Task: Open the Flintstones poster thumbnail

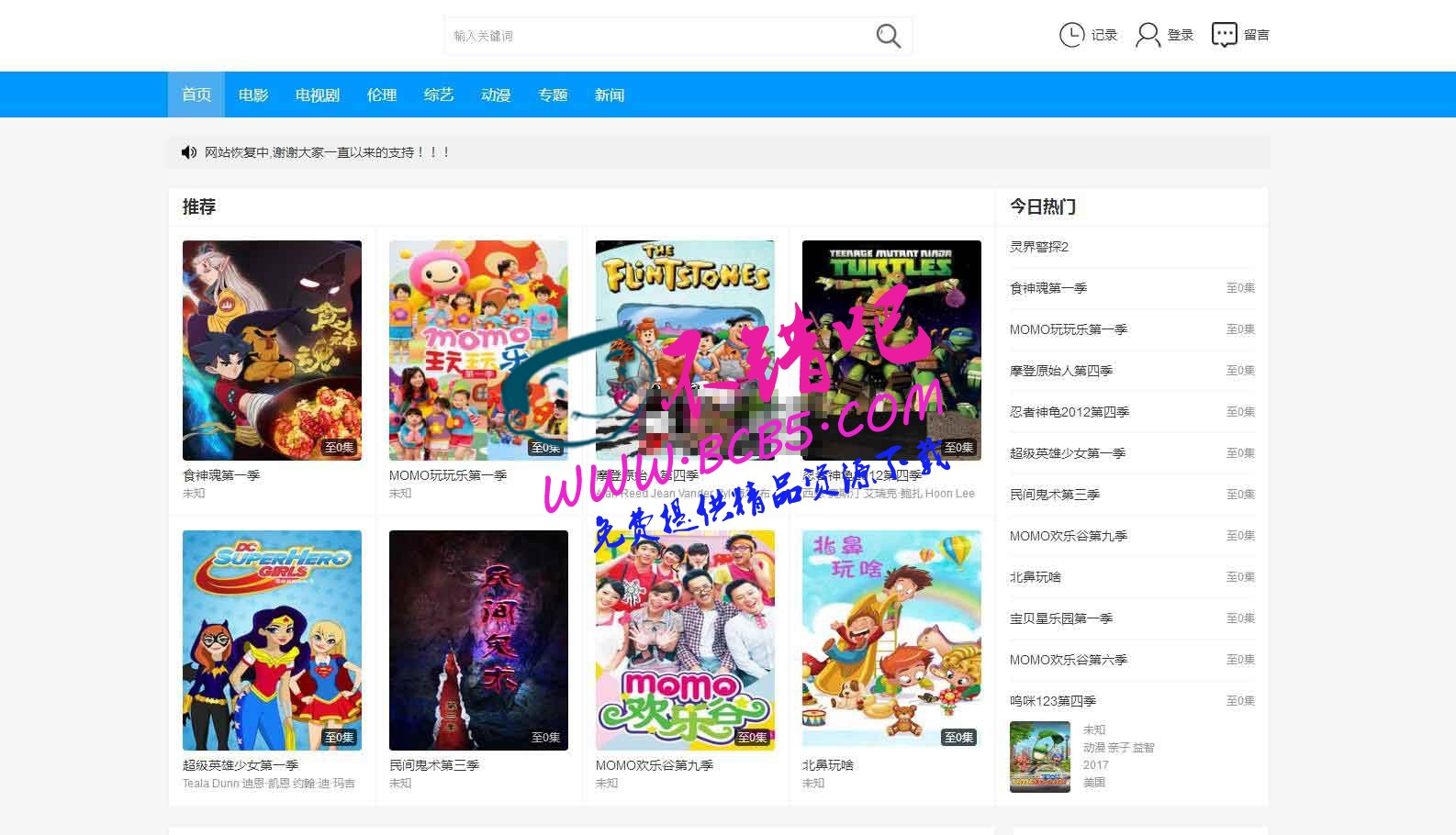Action: click(685, 351)
